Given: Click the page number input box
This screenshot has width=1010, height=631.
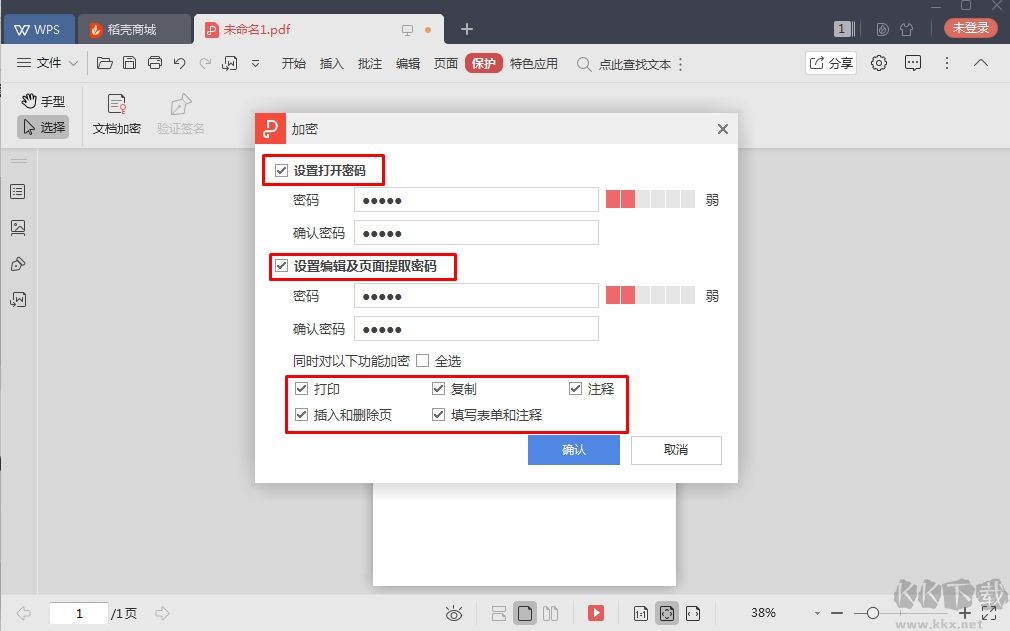Looking at the screenshot, I should (79, 613).
